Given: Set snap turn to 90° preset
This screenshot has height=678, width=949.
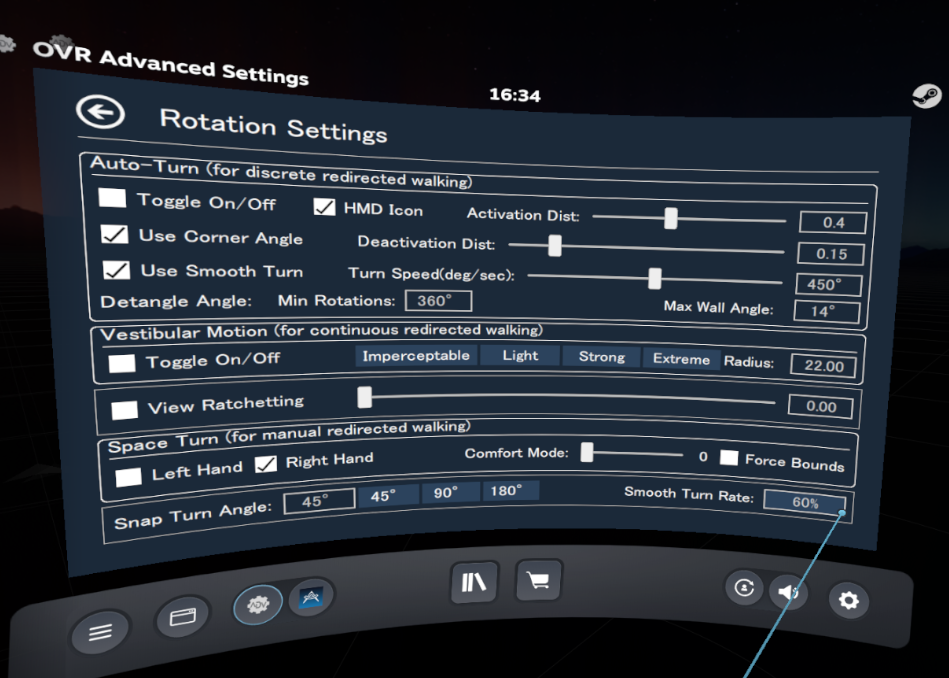Looking at the screenshot, I should pos(451,492).
